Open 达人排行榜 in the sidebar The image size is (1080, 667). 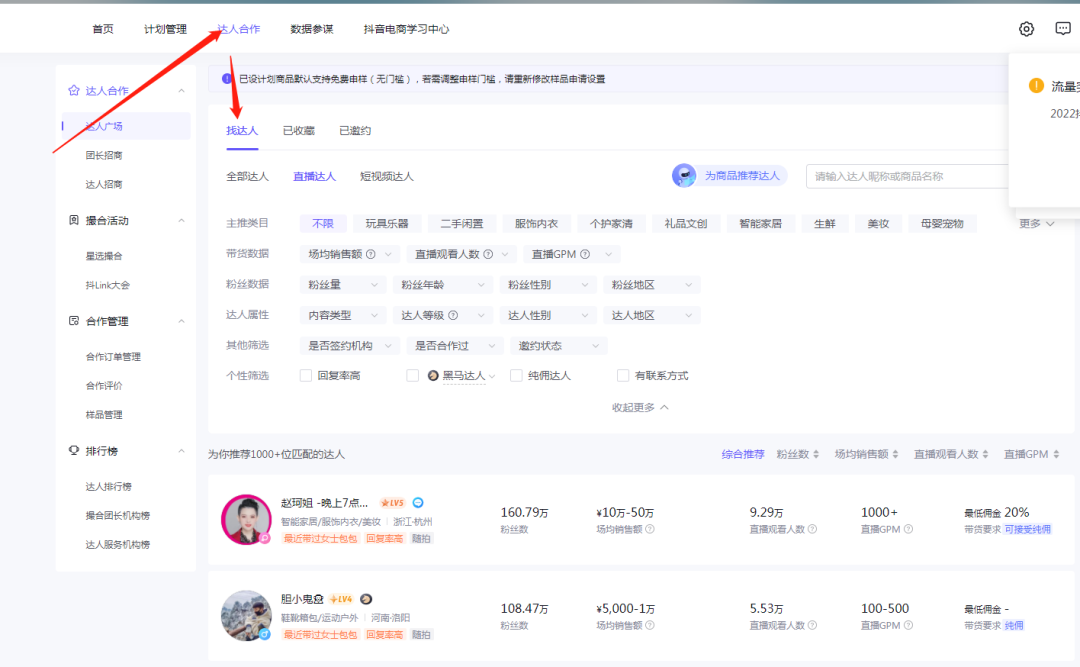[108, 486]
